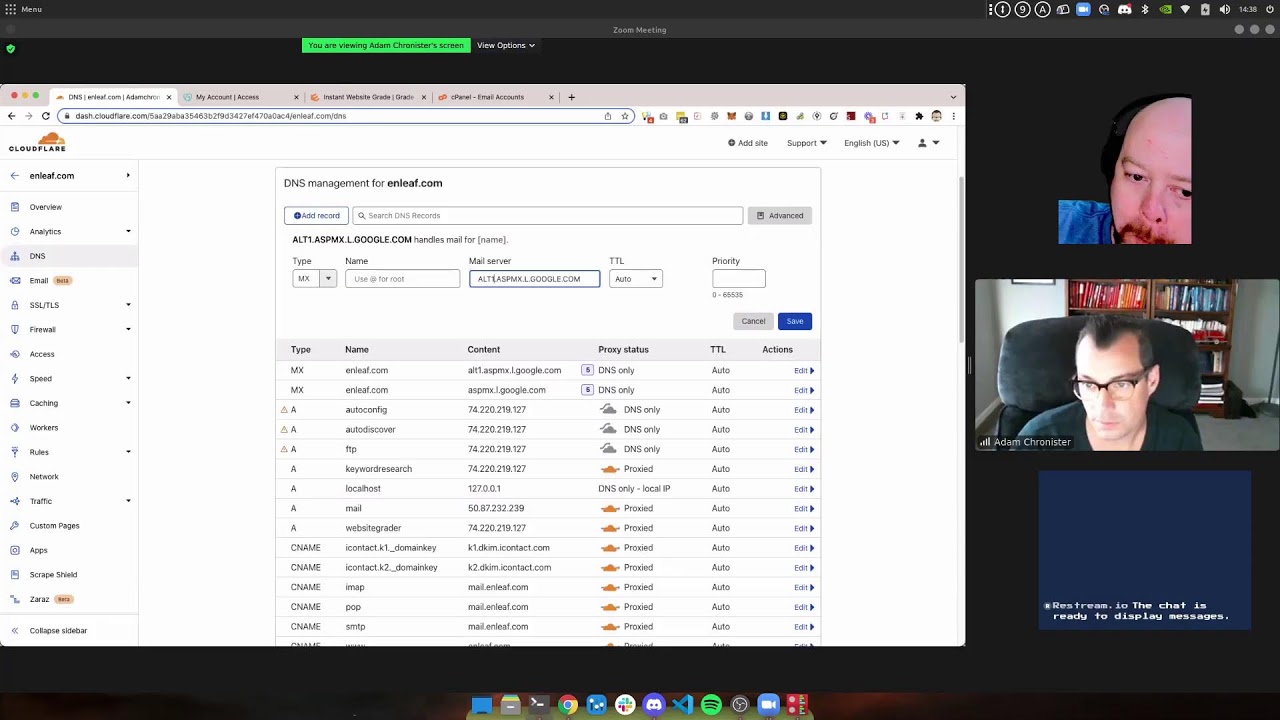Open the TTL Auto dropdown
The image size is (1280, 720).
(635, 279)
